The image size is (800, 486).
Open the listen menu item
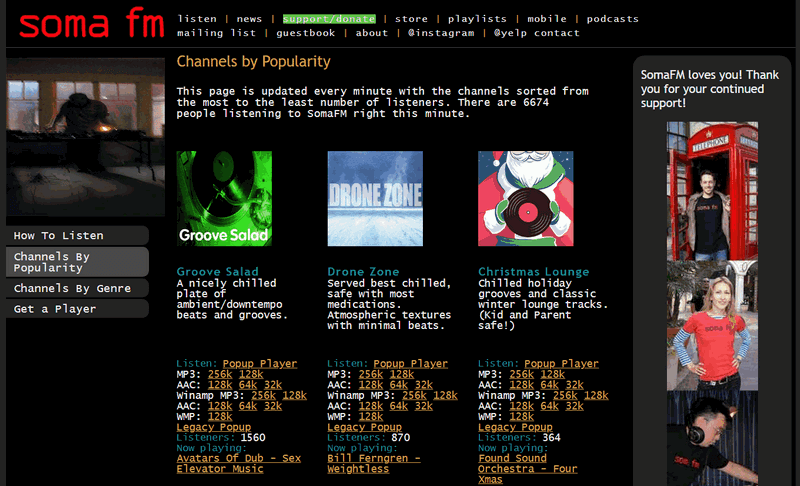197,19
